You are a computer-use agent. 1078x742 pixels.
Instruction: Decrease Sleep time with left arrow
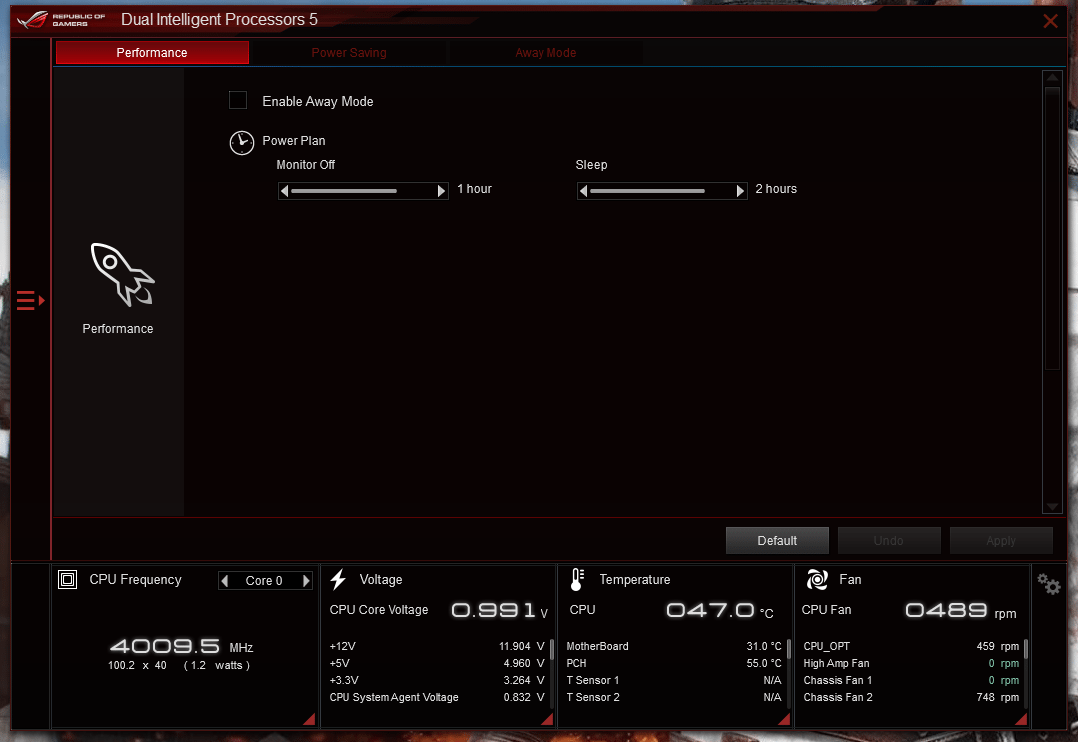click(584, 191)
